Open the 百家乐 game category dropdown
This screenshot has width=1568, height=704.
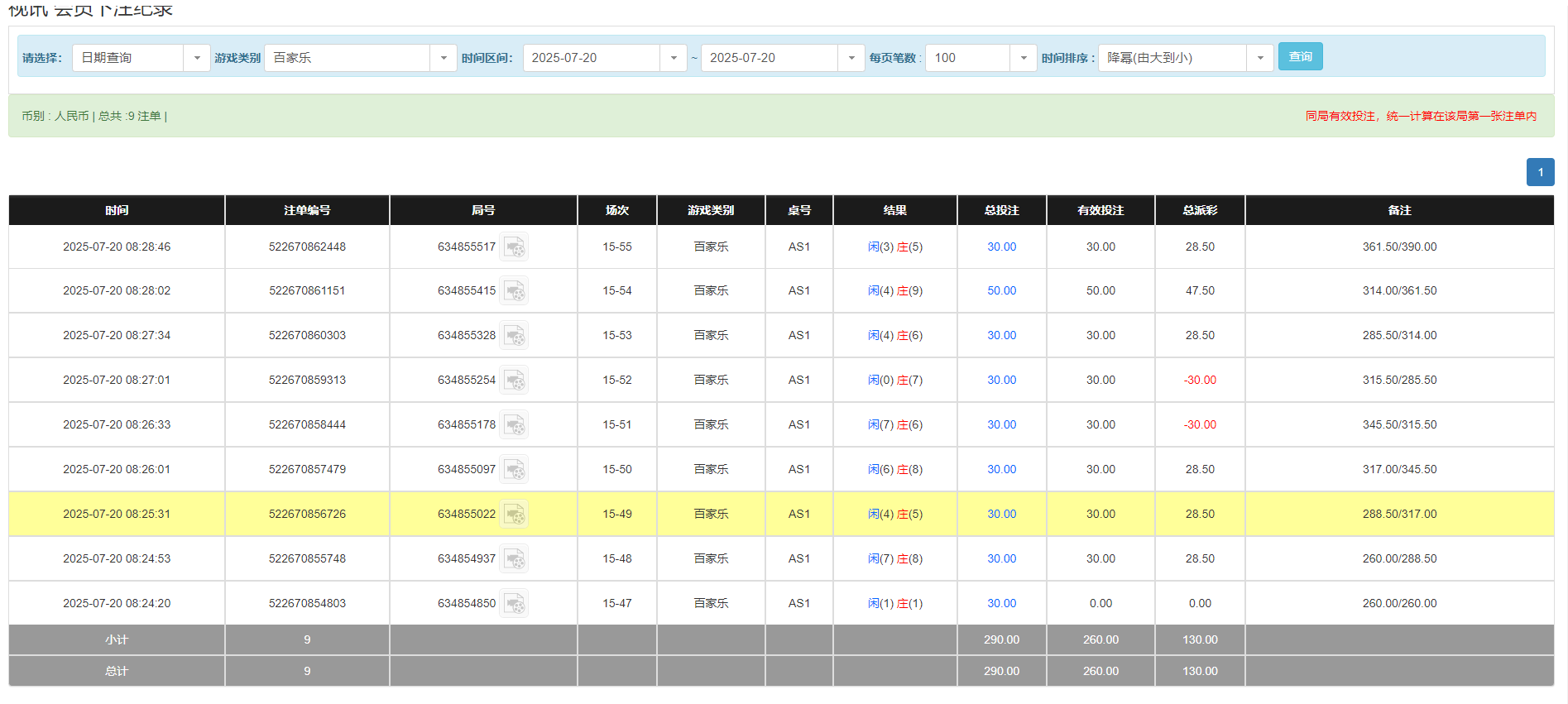[443, 58]
